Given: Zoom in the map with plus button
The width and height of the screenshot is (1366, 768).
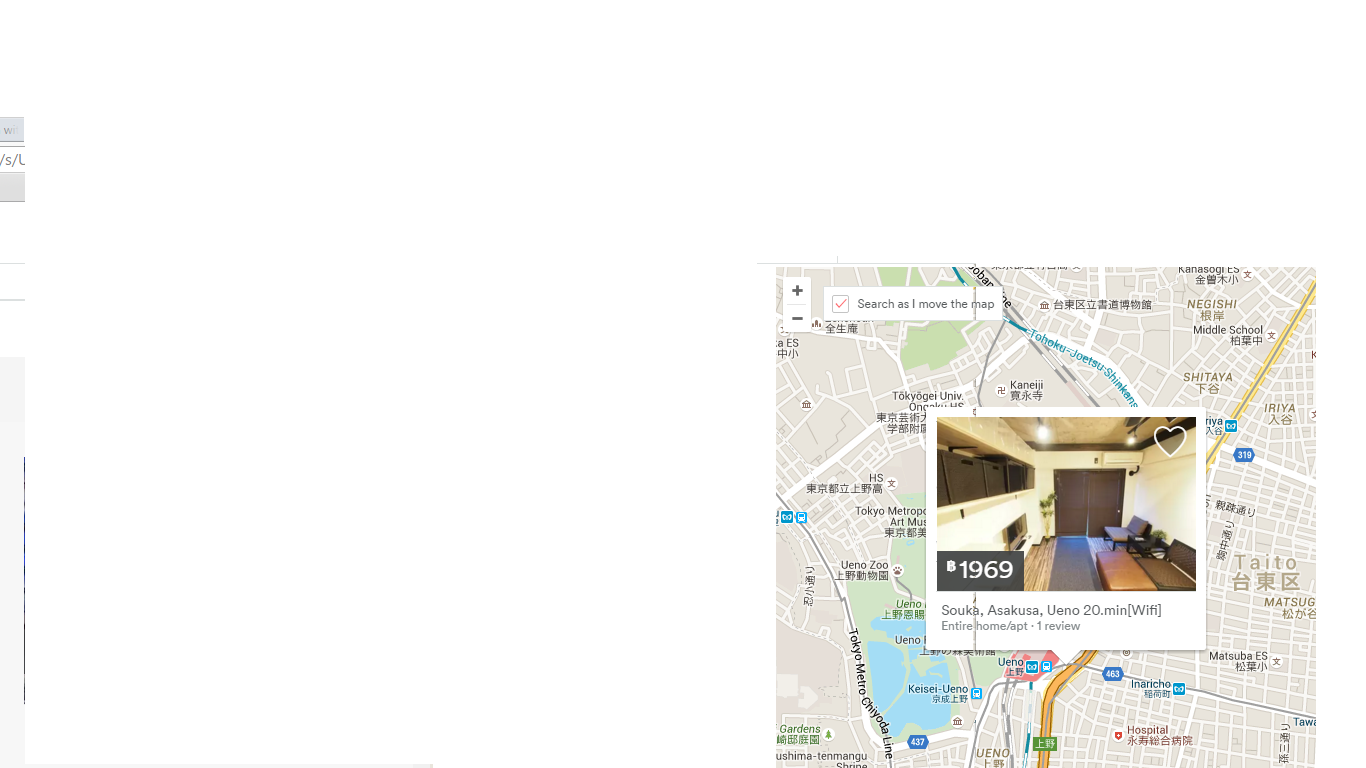Looking at the screenshot, I should [x=797, y=291].
